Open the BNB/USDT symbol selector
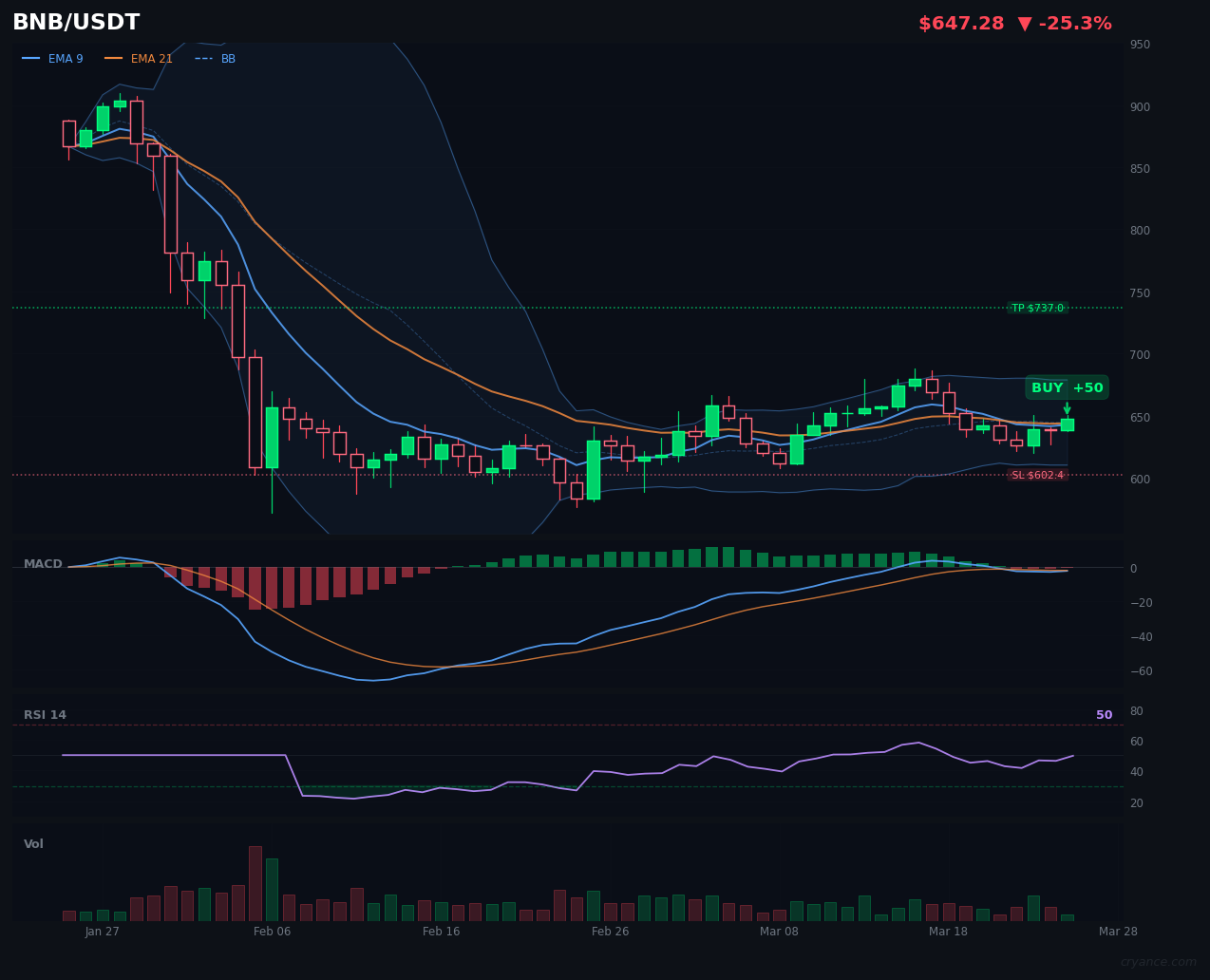 76,21
